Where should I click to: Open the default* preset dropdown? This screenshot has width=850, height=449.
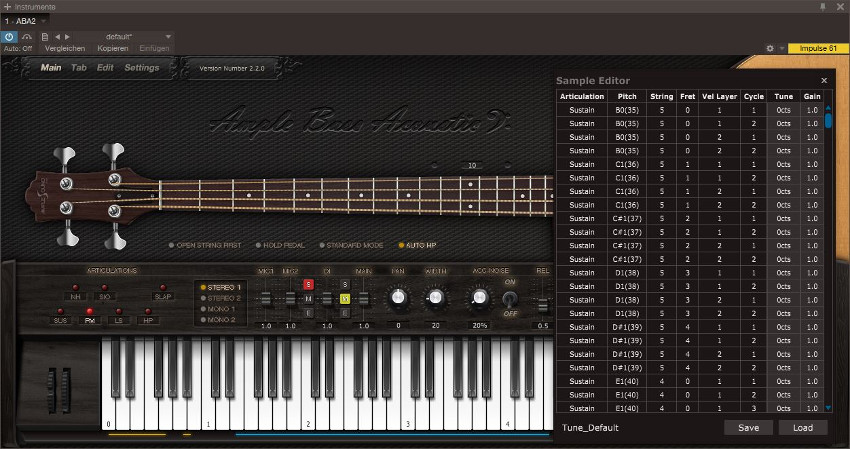[168, 37]
